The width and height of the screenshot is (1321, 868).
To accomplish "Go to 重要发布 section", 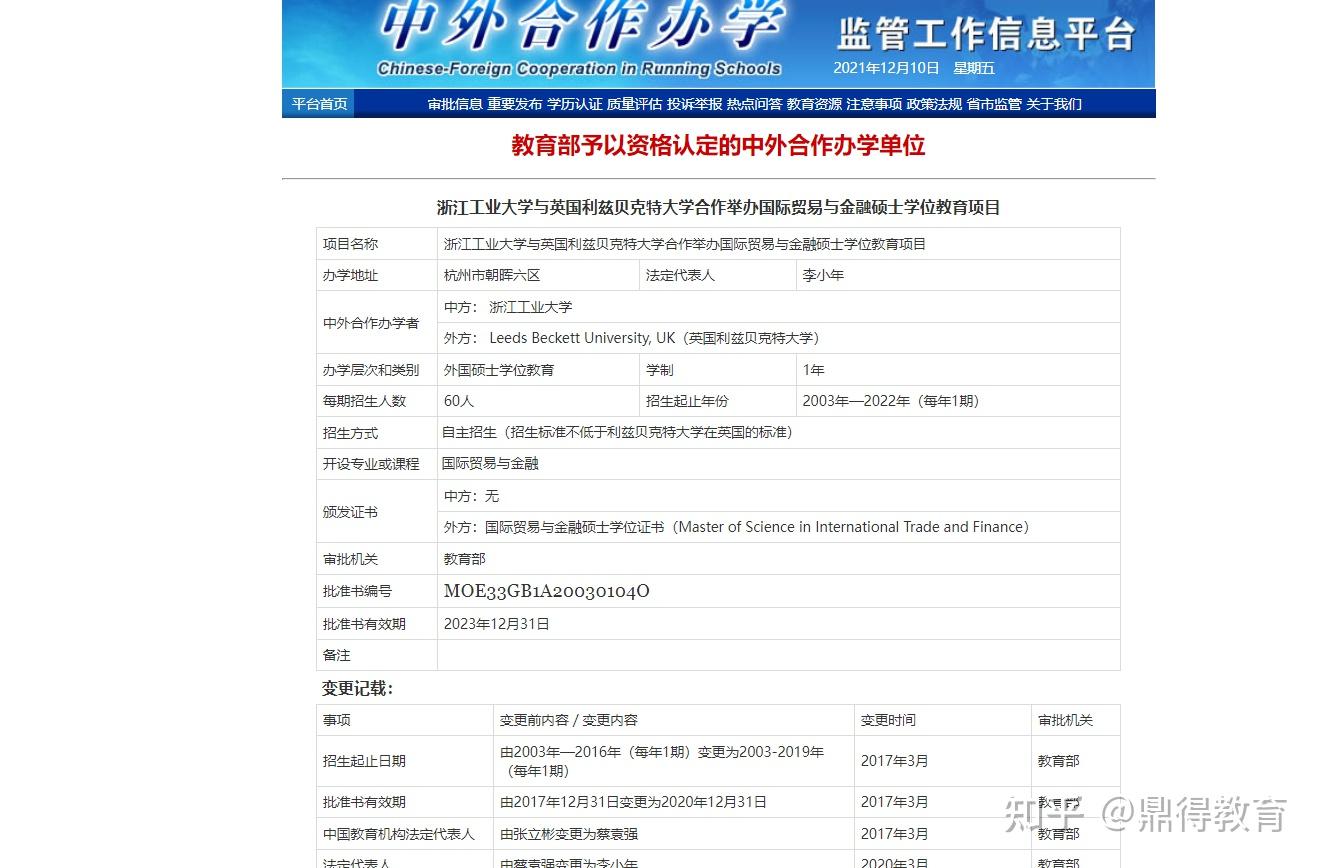I will [x=515, y=104].
